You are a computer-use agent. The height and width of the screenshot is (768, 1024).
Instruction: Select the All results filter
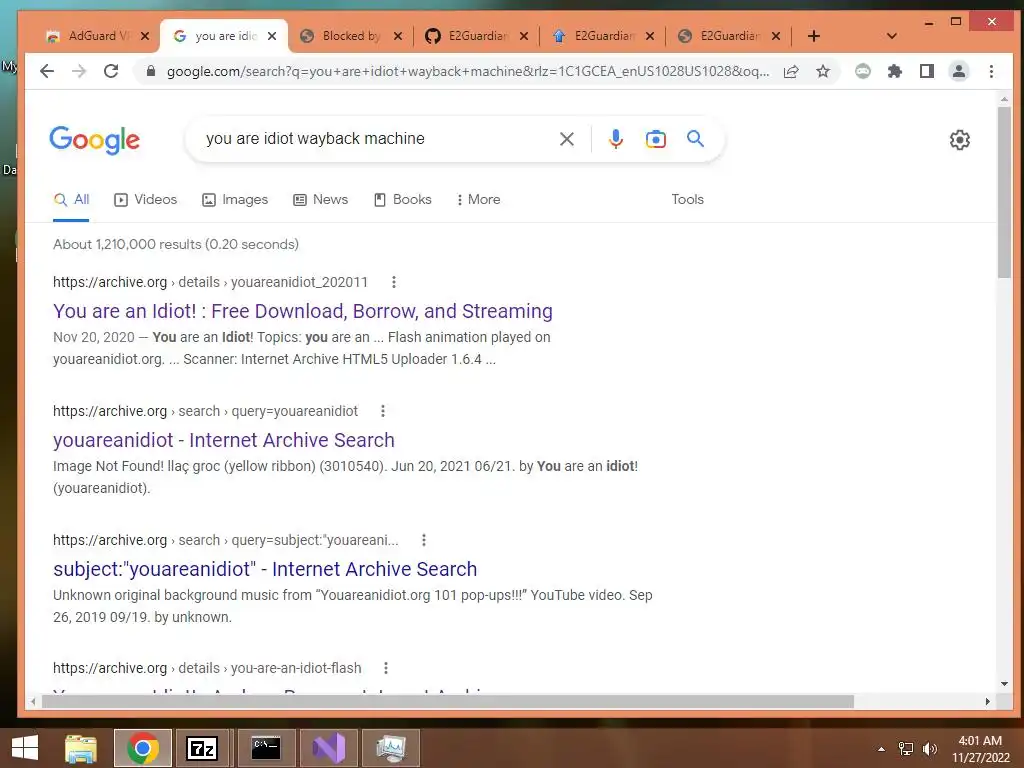(x=71, y=200)
